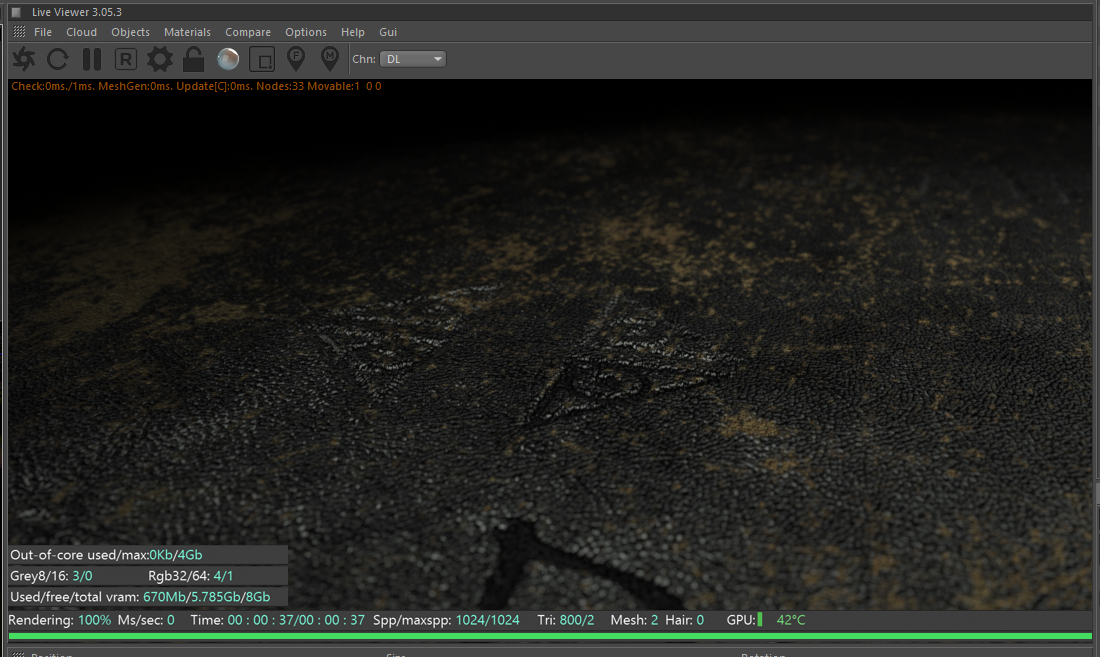The width and height of the screenshot is (1100, 657).
Task: Click the Rendering 100% status text
Action: [60, 620]
